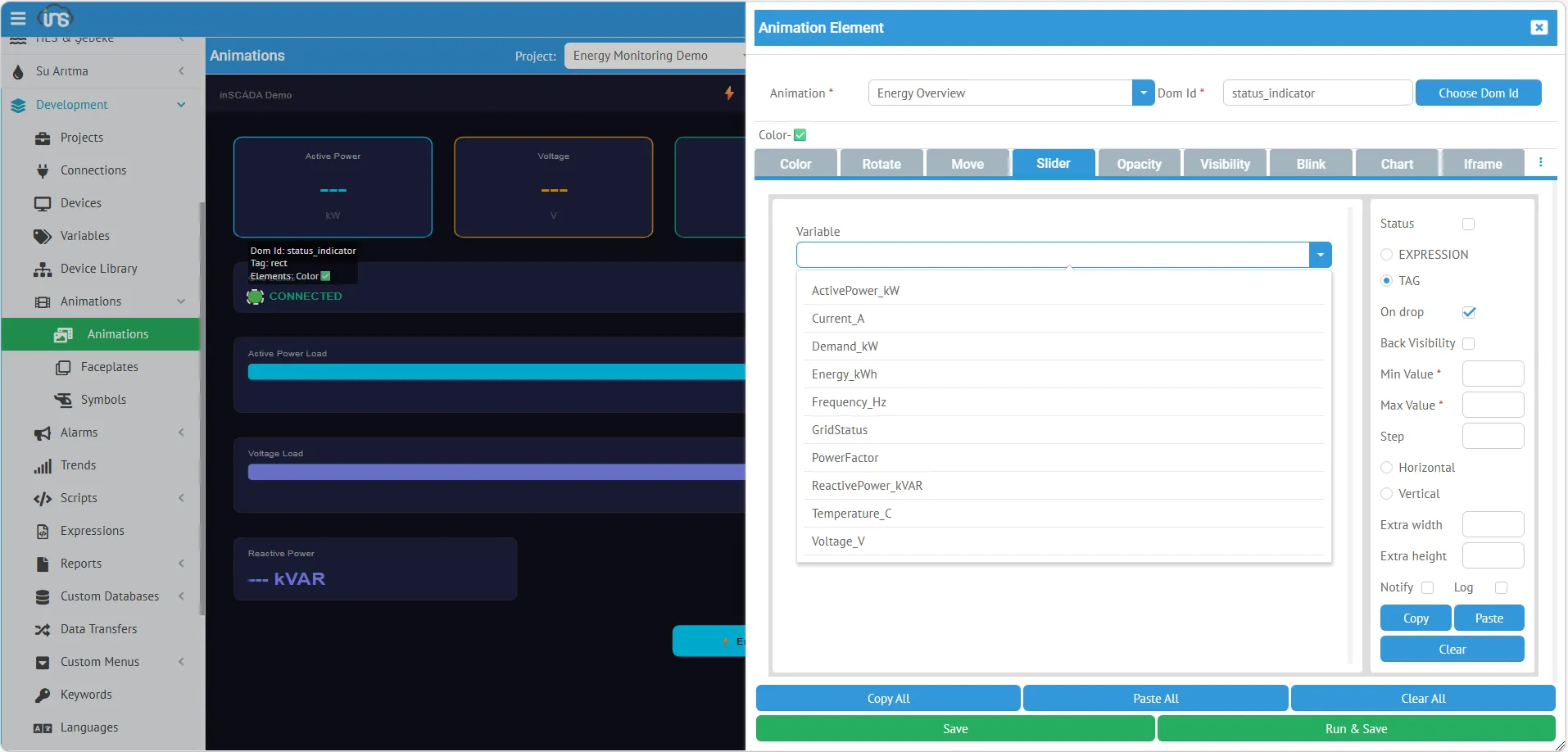Enable the Back Visibility checkbox
The height and width of the screenshot is (752, 1568).
(1469, 343)
